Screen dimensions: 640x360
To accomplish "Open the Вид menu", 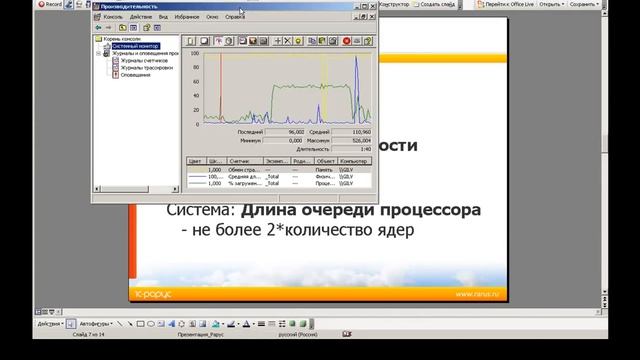I will 163,17.
